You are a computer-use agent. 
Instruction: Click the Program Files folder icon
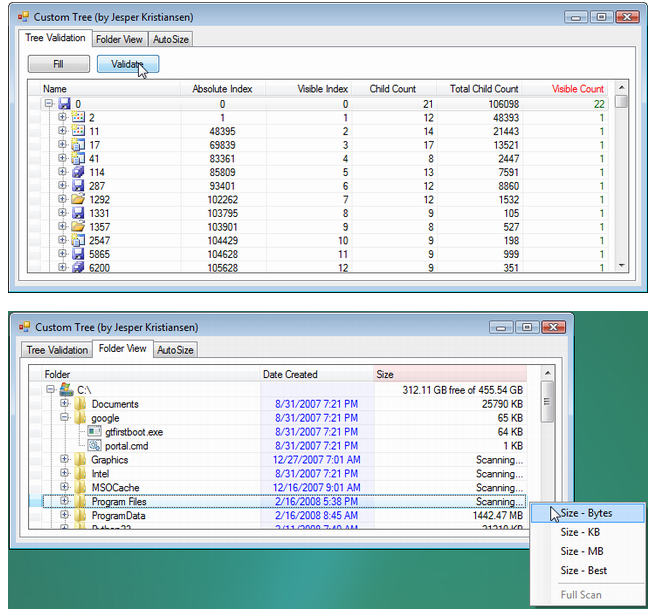(x=79, y=502)
